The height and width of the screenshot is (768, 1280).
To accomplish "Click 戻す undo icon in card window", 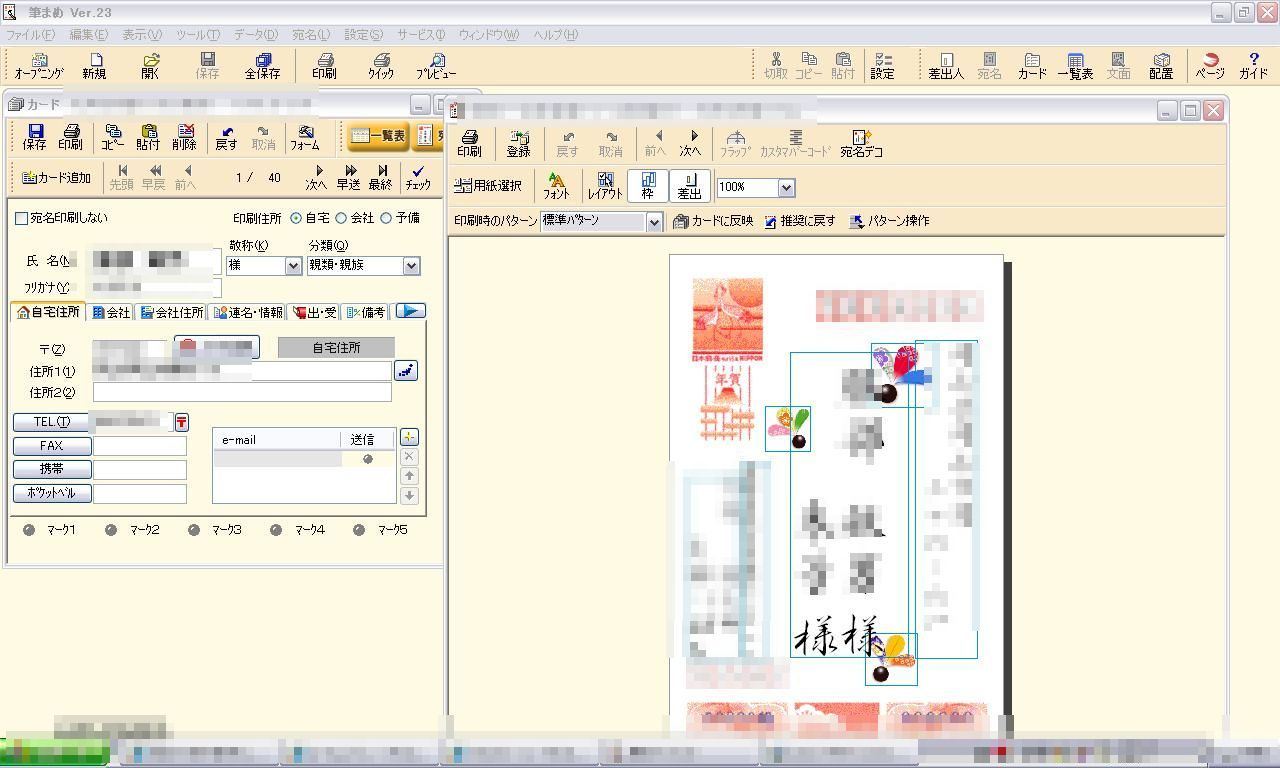I will tap(226, 137).
